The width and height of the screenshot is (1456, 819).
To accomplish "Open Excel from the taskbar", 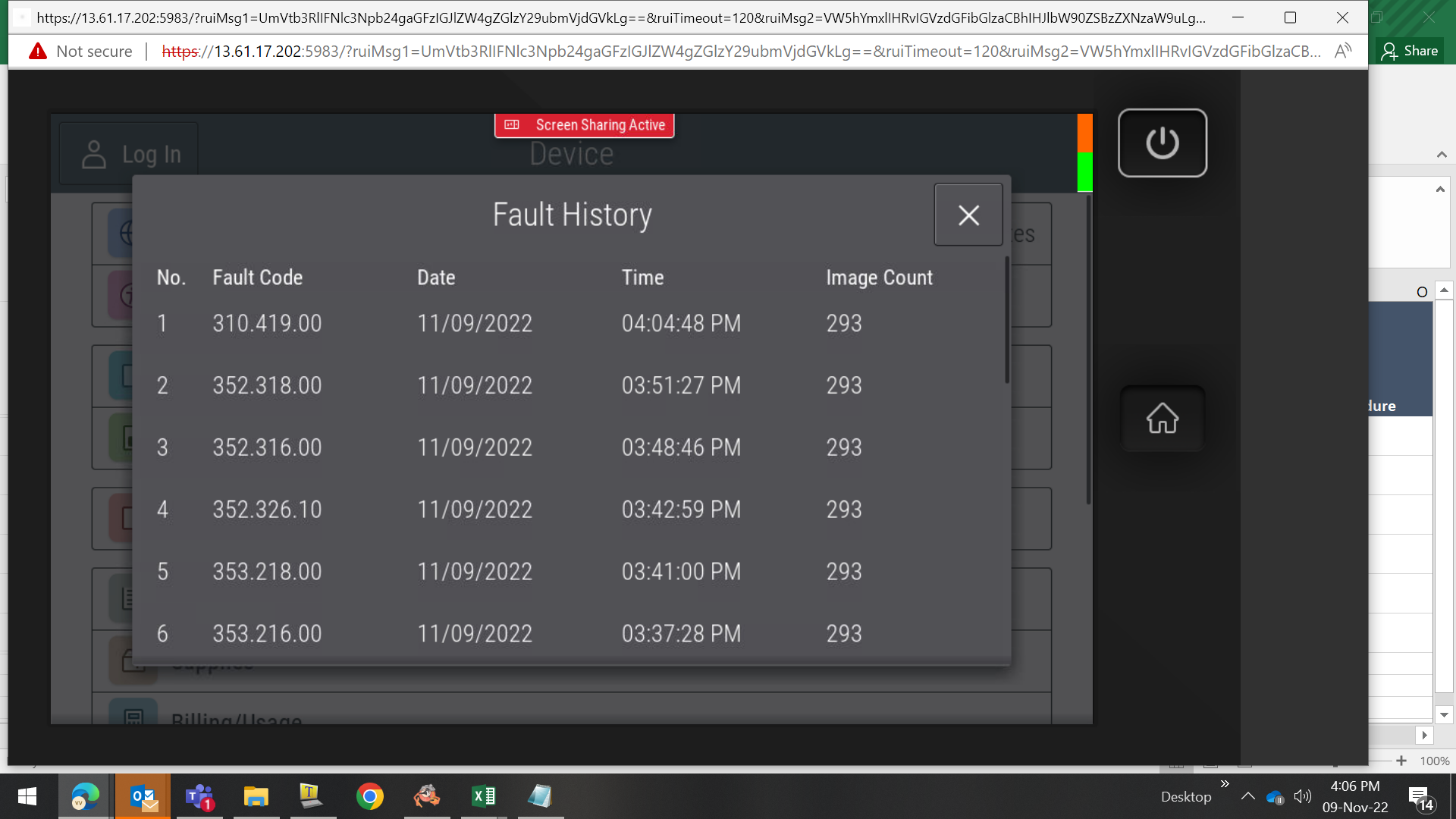I will pos(484,796).
